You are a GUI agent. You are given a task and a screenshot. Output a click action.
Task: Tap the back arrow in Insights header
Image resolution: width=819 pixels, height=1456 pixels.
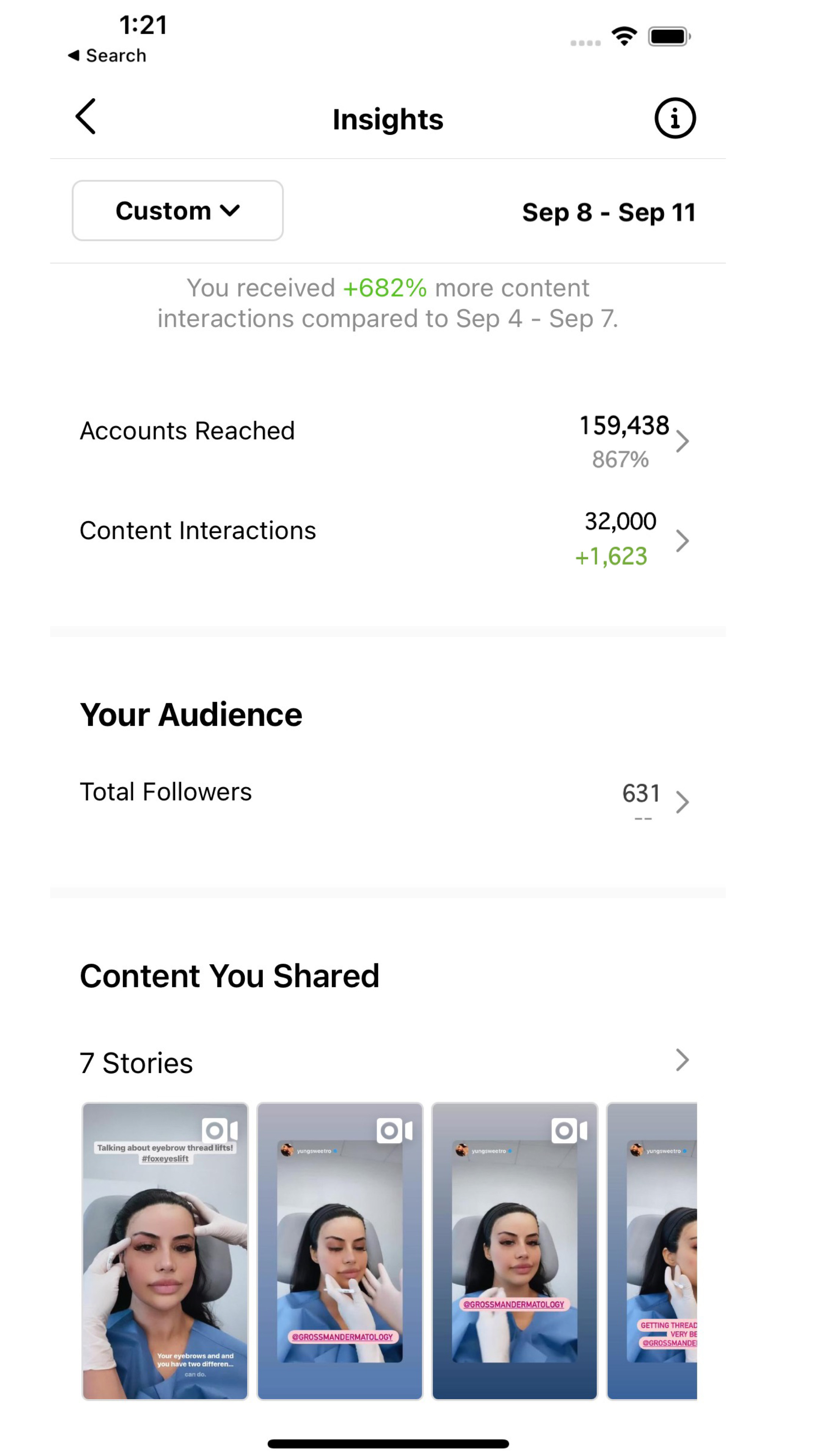point(86,117)
